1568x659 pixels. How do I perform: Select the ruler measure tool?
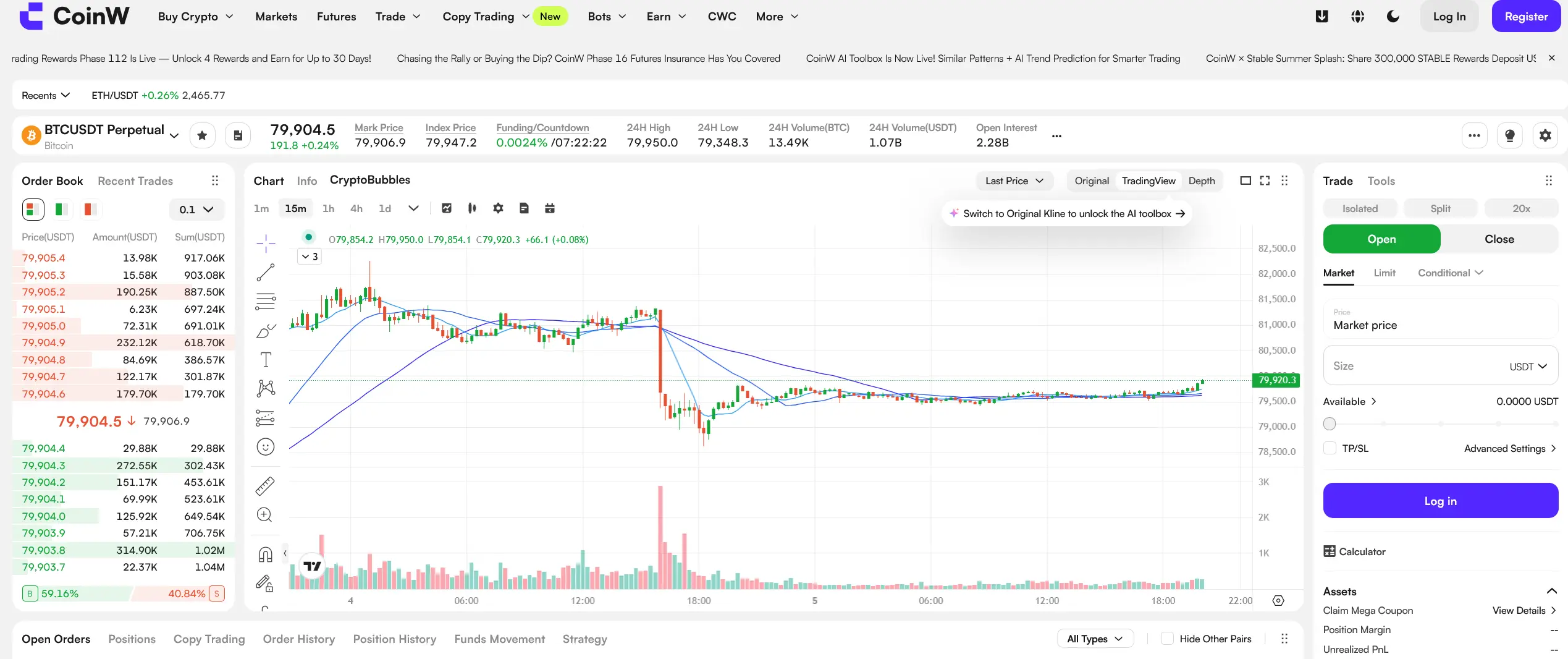point(265,486)
